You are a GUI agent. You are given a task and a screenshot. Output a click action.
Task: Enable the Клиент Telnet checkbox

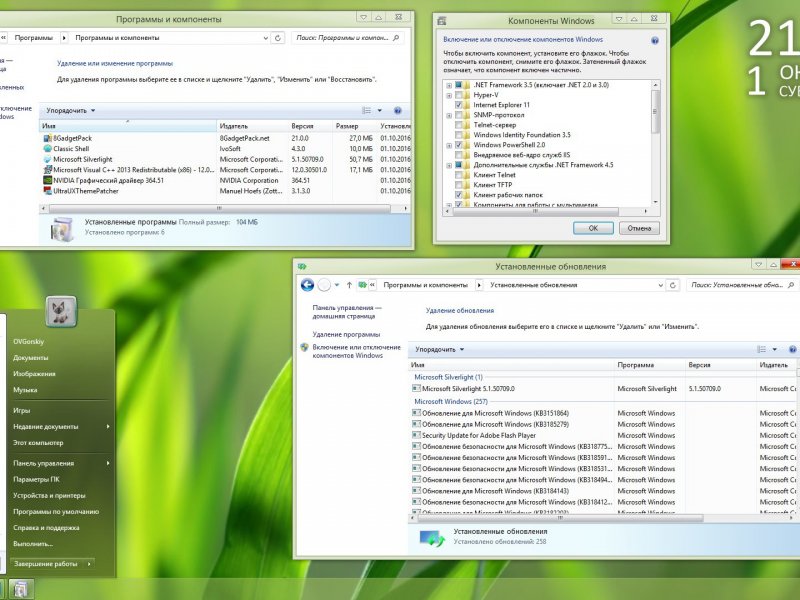[x=459, y=174]
